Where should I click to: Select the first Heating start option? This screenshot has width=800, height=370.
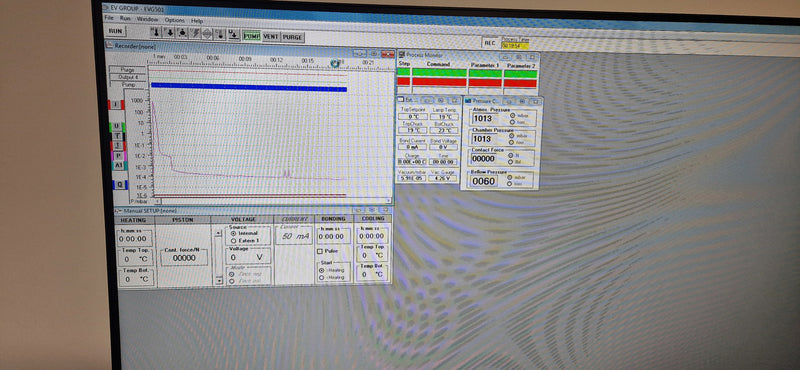[322, 270]
